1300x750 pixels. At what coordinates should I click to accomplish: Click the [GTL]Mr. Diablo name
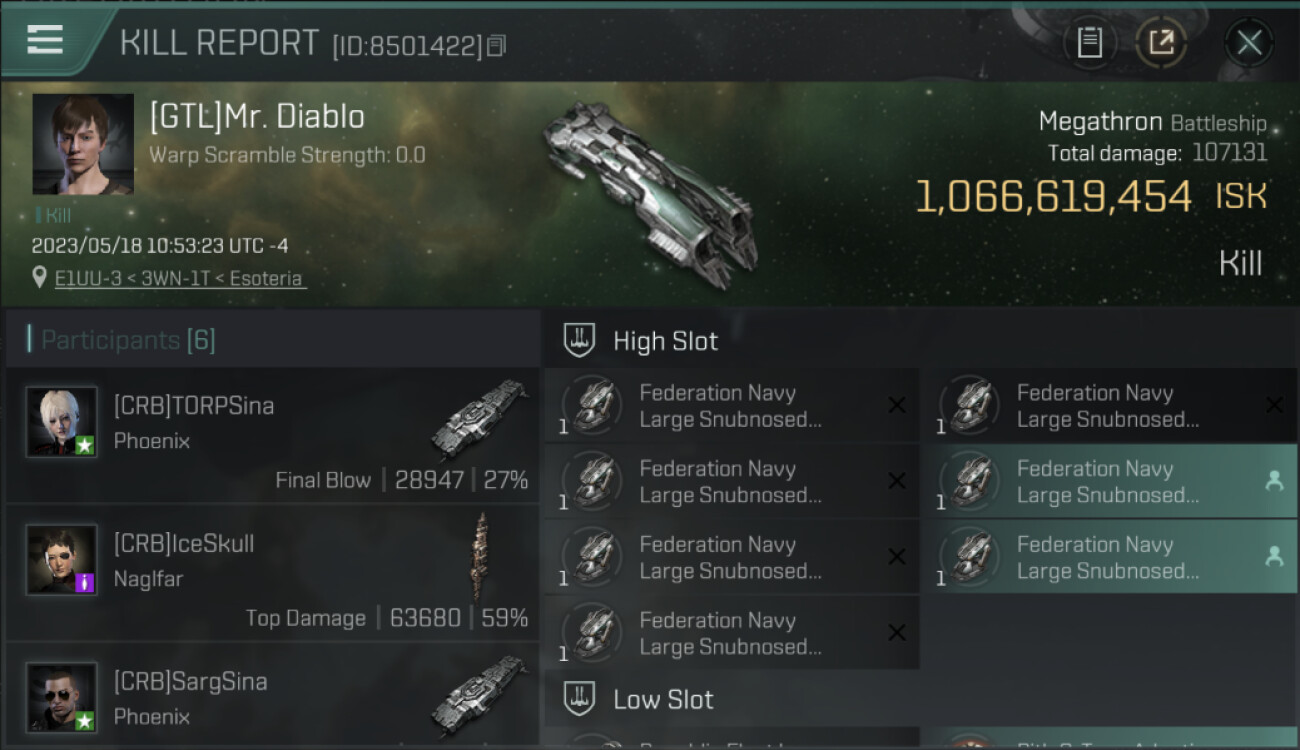[x=257, y=117]
